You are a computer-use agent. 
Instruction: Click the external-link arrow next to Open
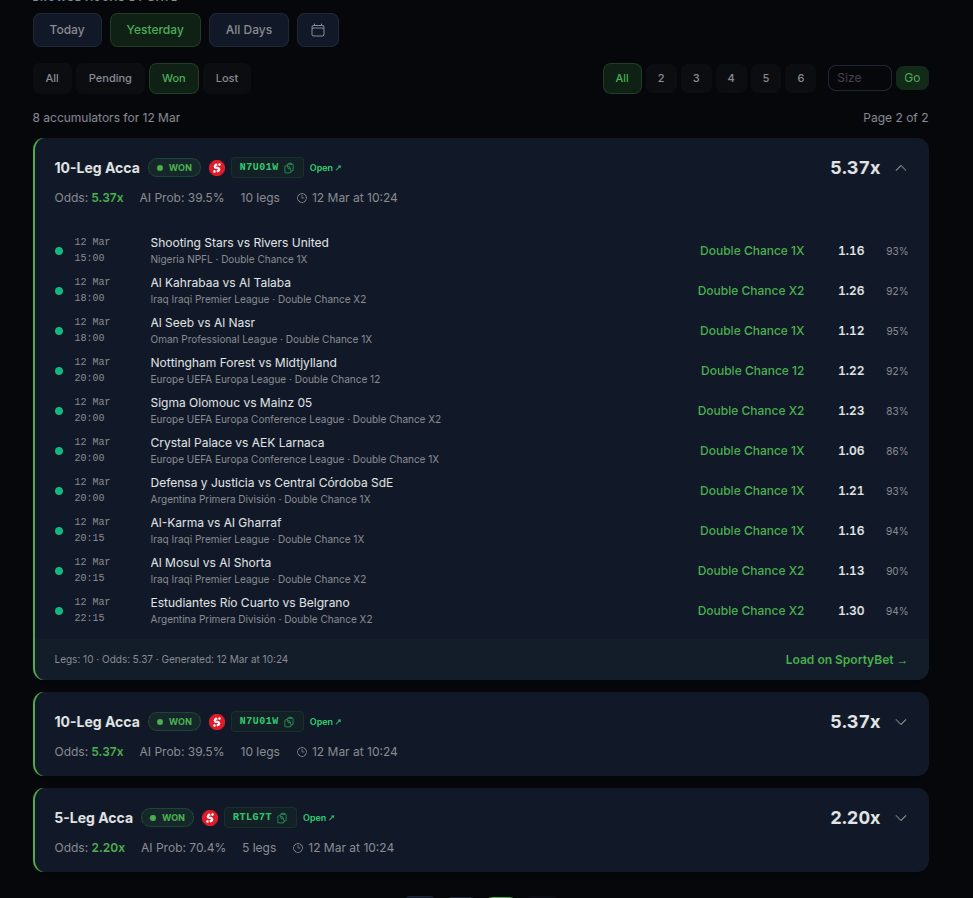coord(335,167)
